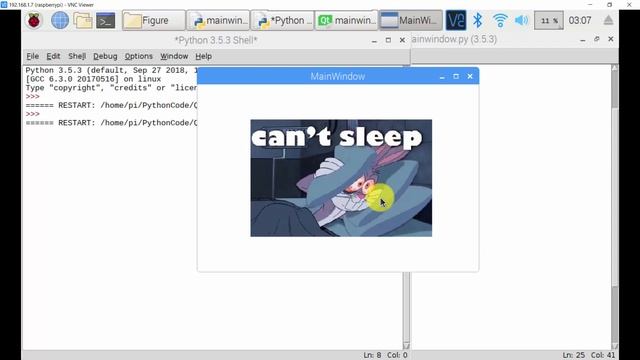Image resolution: width=640 pixels, height=360 pixels.
Task: Open the Options menu
Action: coord(139,56)
